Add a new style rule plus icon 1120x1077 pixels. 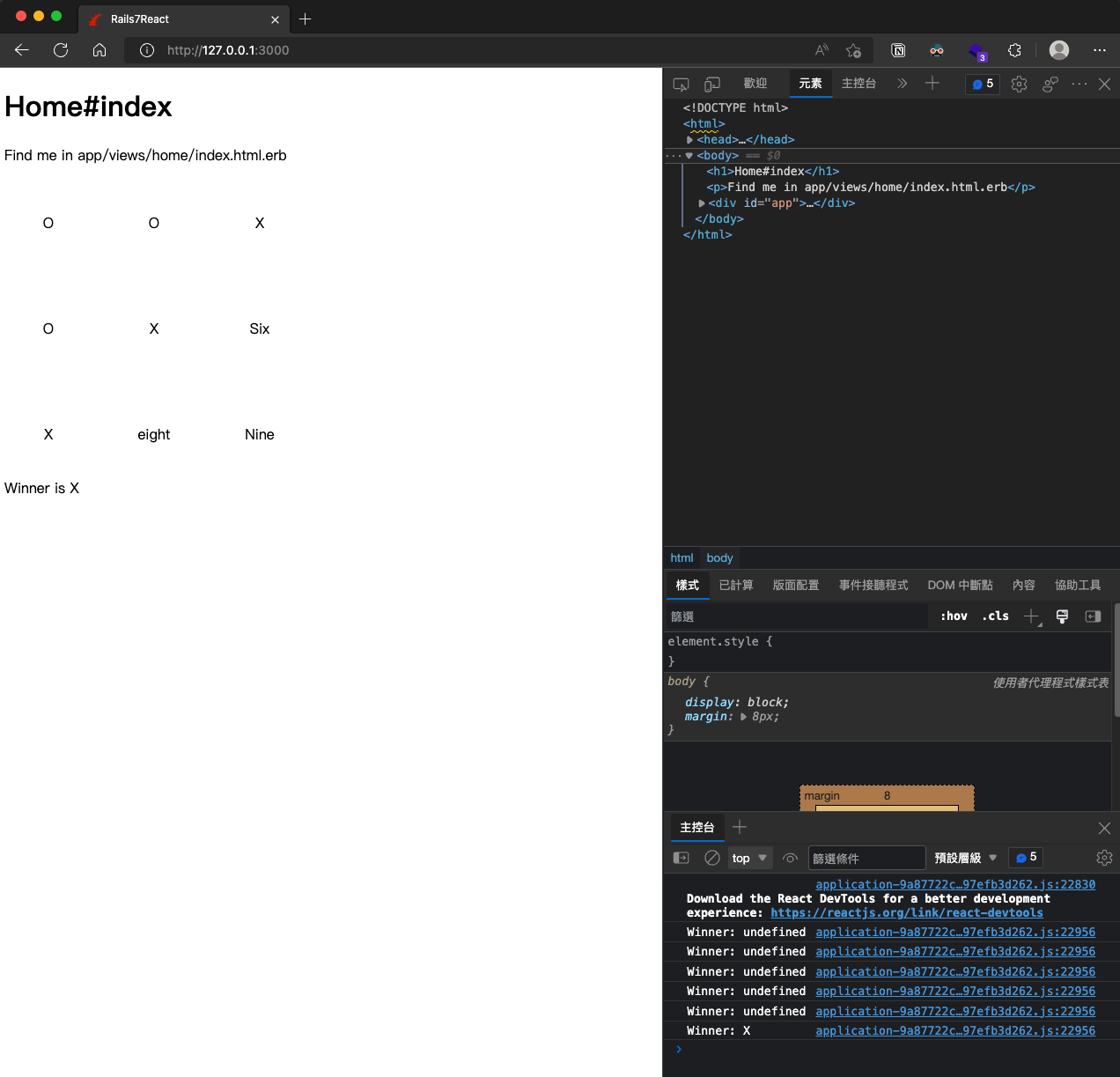point(1032,616)
